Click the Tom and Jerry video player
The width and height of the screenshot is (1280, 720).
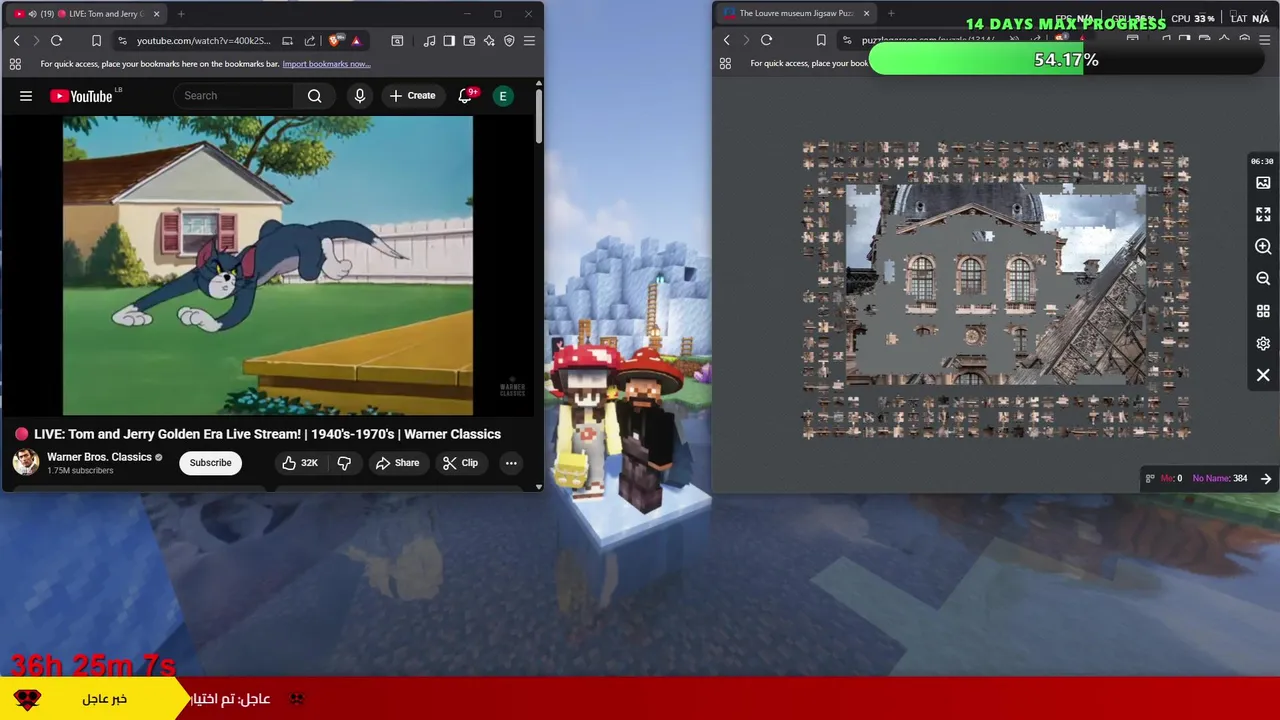point(268,265)
